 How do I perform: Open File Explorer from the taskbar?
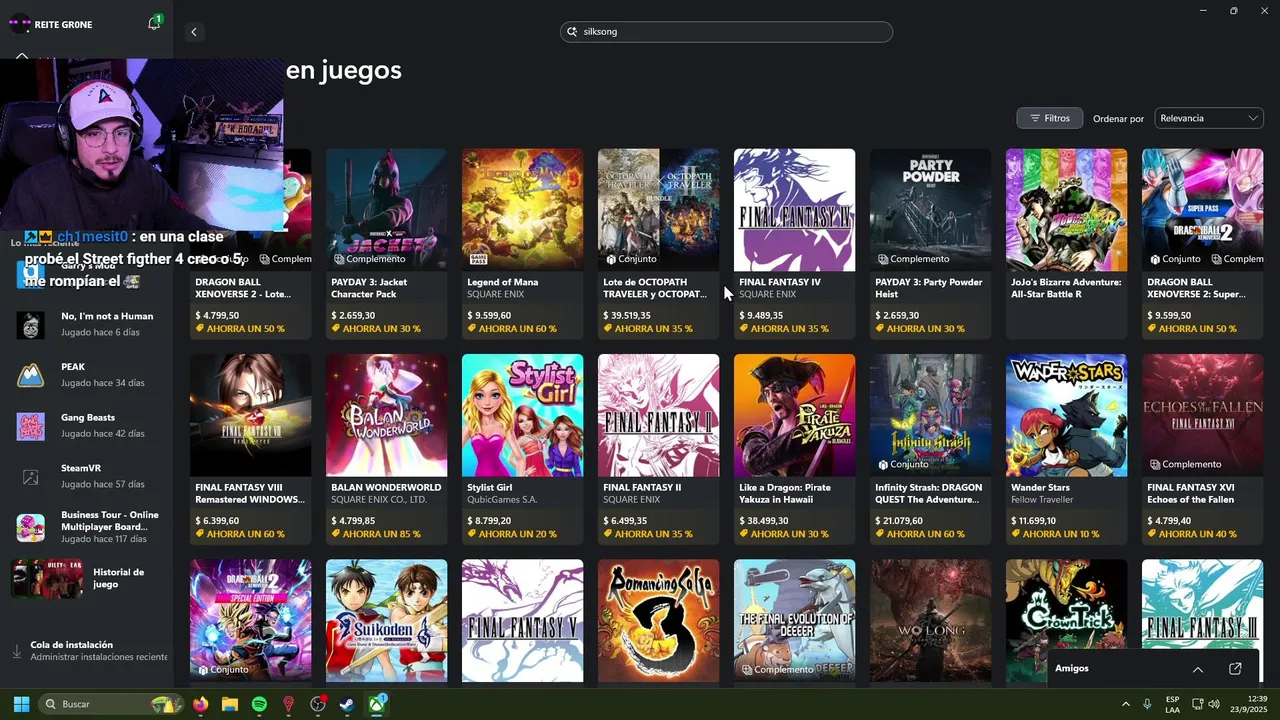pyautogui.click(x=230, y=704)
